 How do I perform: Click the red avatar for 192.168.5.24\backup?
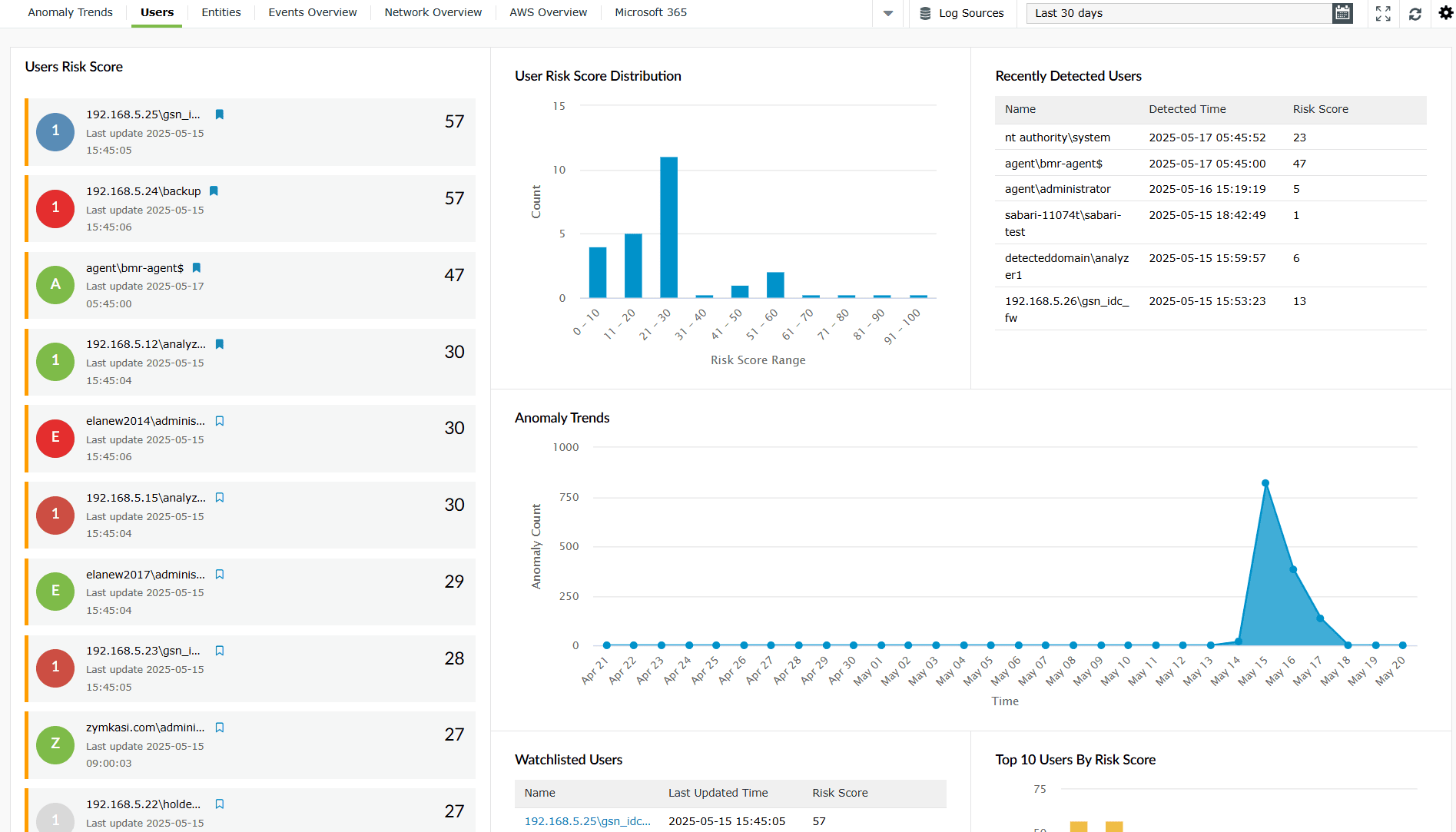point(55,208)
